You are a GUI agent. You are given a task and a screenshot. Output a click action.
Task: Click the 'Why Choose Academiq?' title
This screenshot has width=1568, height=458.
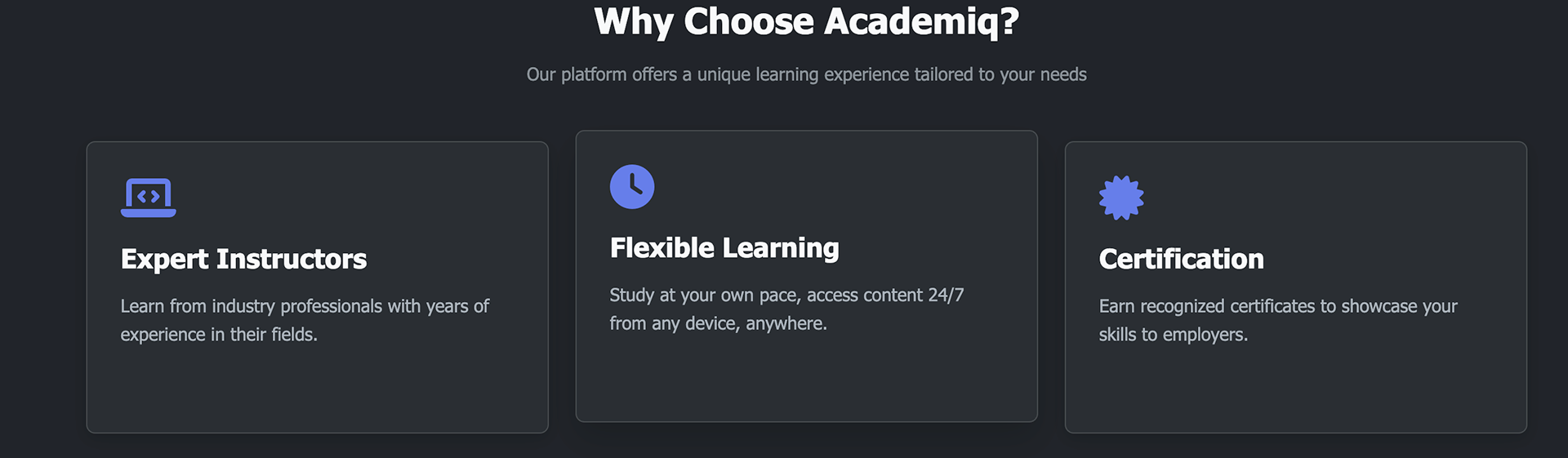[x=806, y=22]
